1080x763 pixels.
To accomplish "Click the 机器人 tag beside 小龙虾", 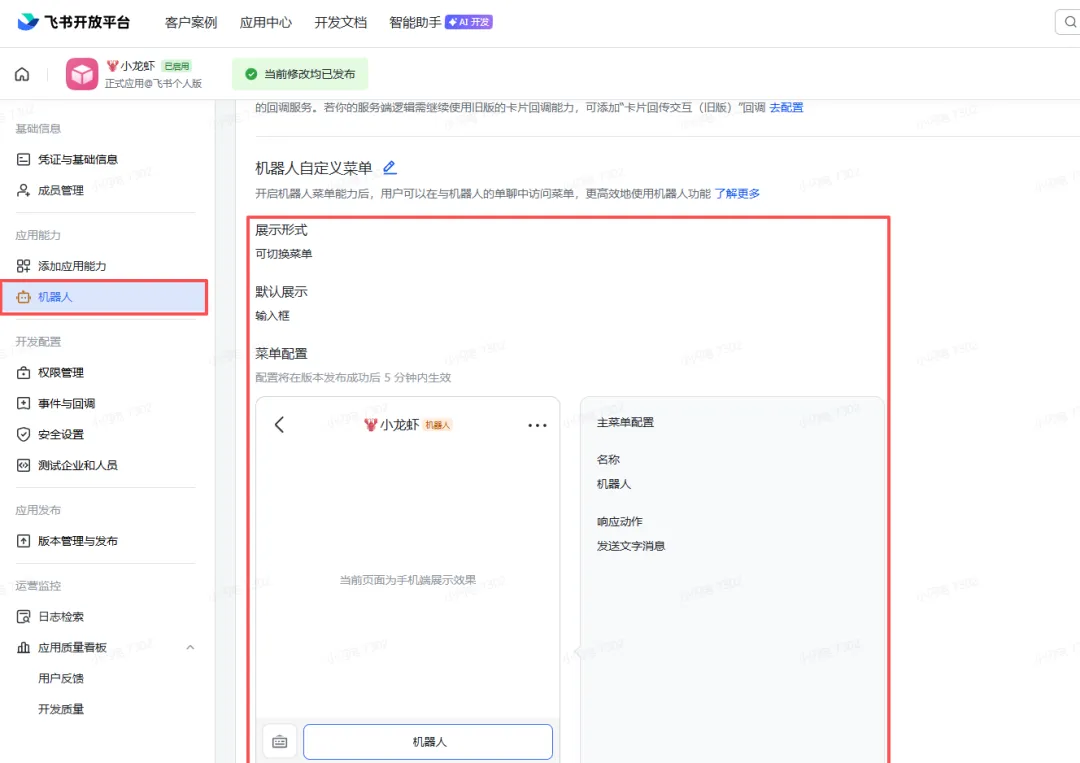I will click(437, 425).
